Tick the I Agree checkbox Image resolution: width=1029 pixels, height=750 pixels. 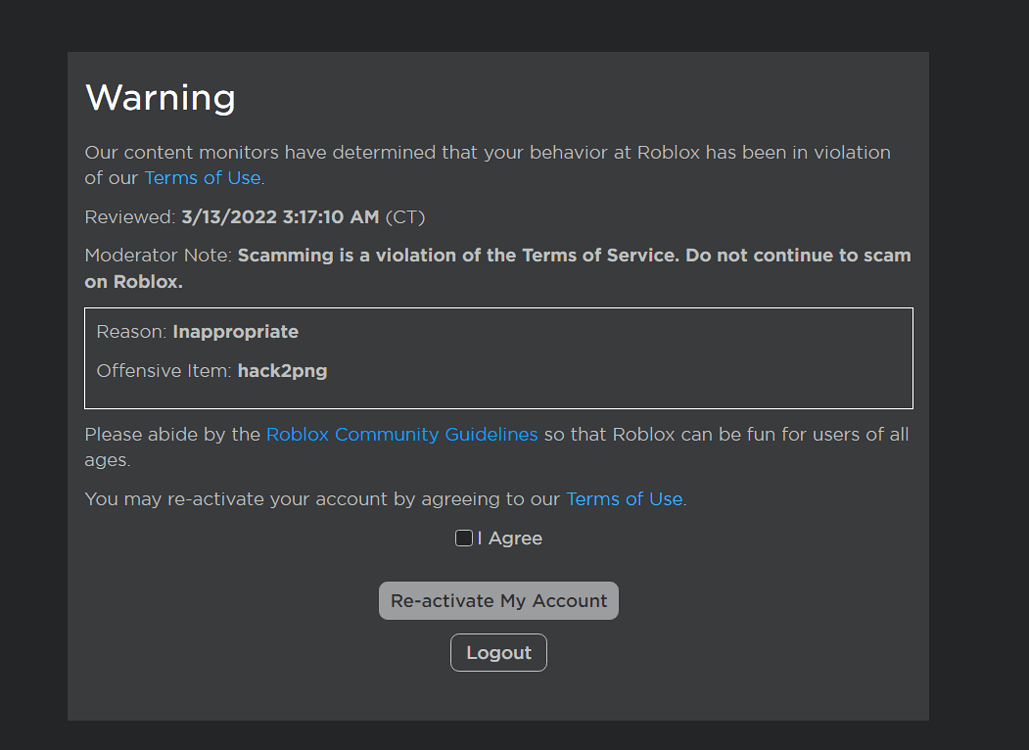[x=463, y=538]
